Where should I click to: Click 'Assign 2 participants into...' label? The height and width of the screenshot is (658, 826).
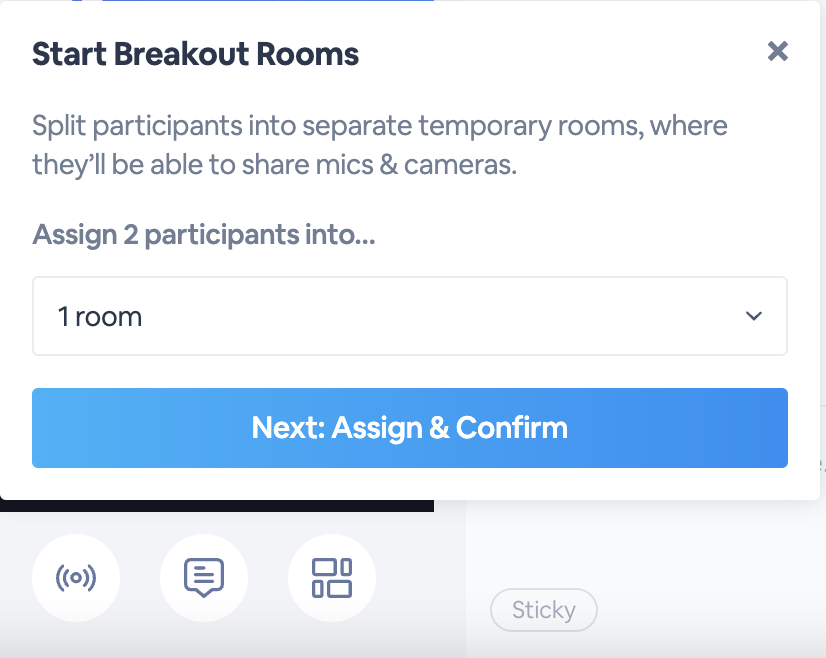[204, 235]
